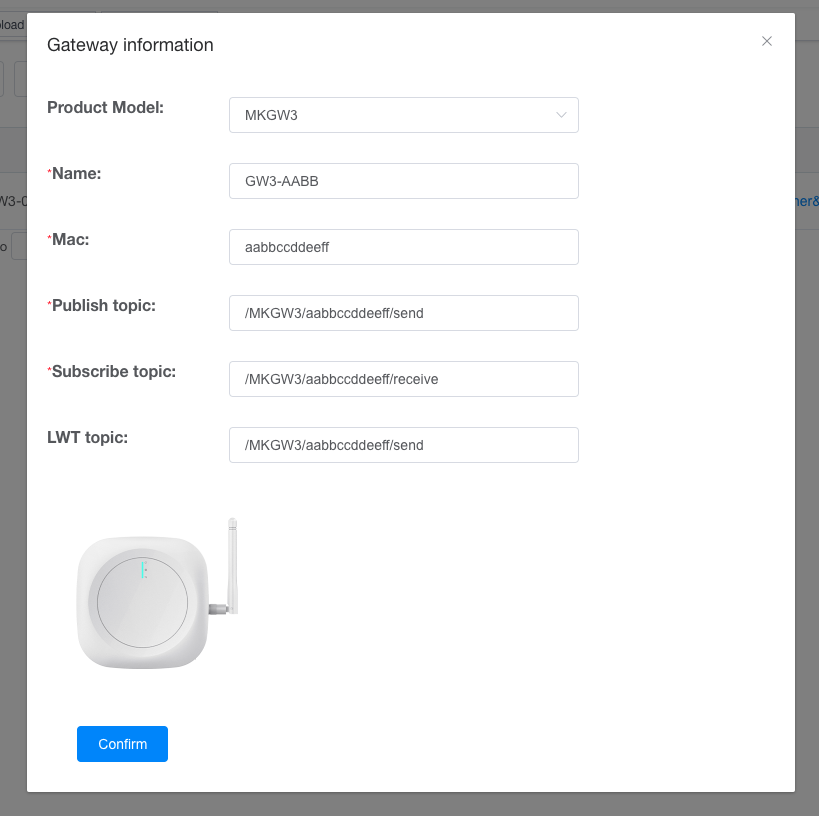Open the Product Model dropdown

[x=403, y=115]
